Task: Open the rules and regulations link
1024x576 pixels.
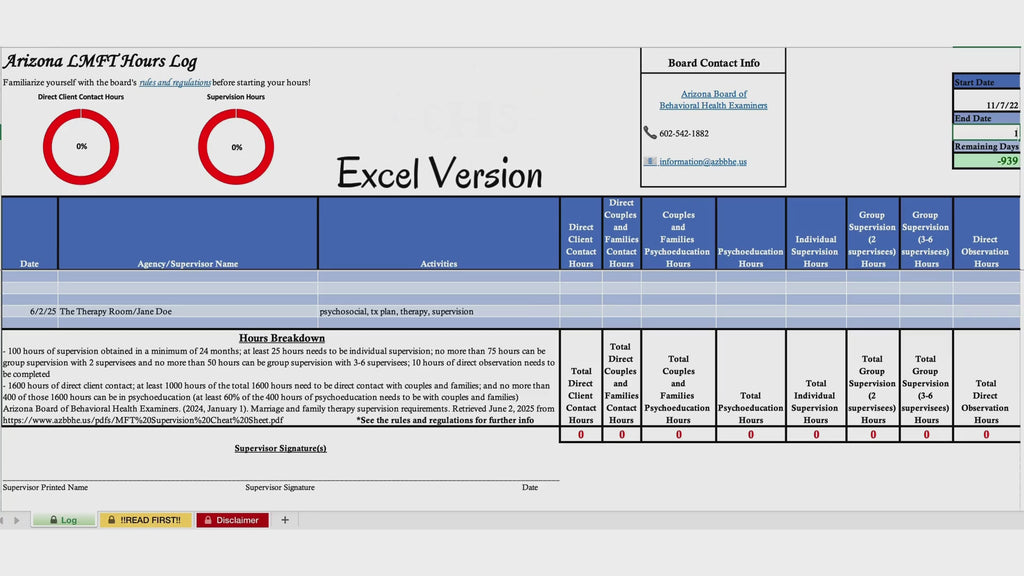Action: (x=175, y=82)
